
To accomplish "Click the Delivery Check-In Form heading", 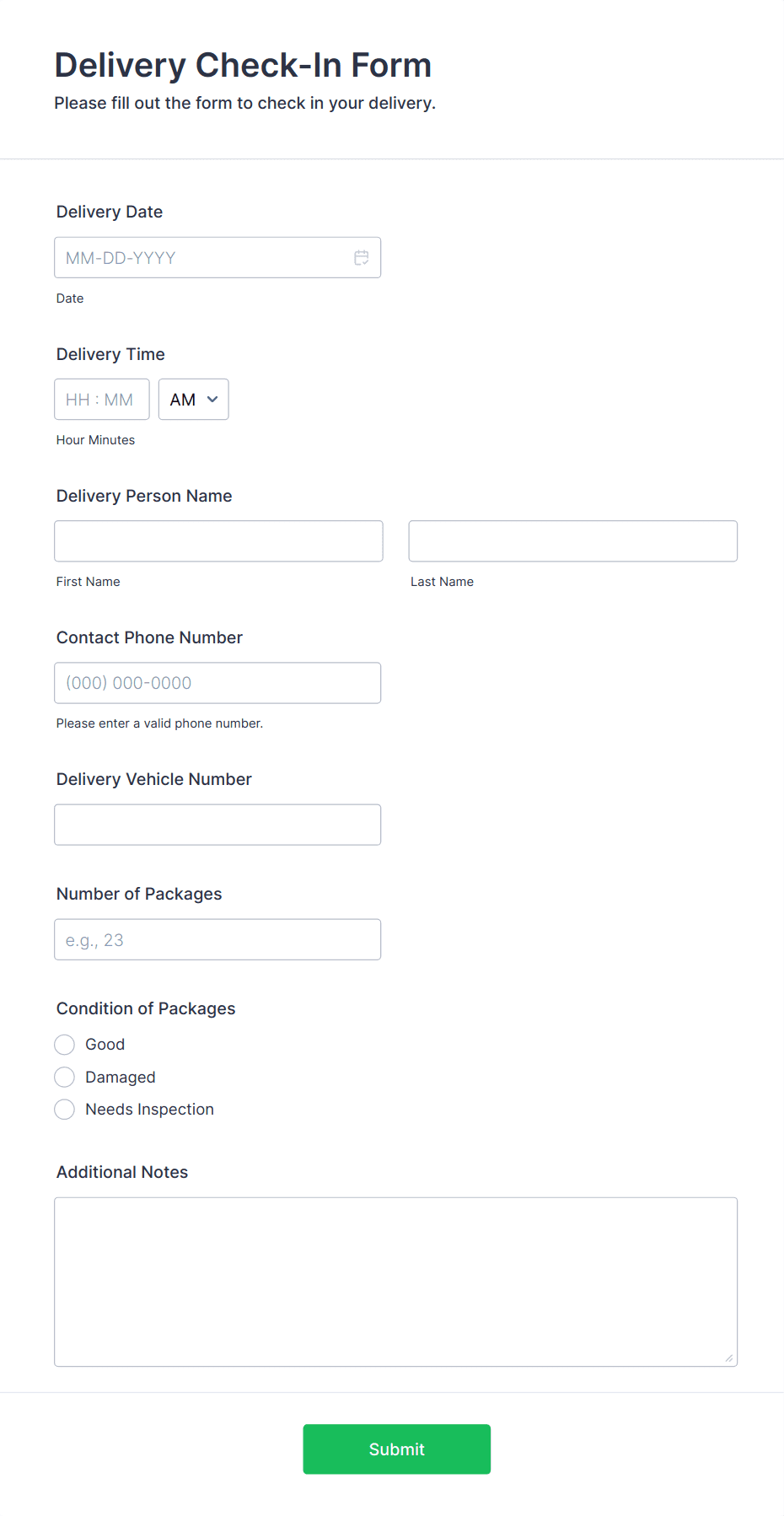I will [243, 65].
